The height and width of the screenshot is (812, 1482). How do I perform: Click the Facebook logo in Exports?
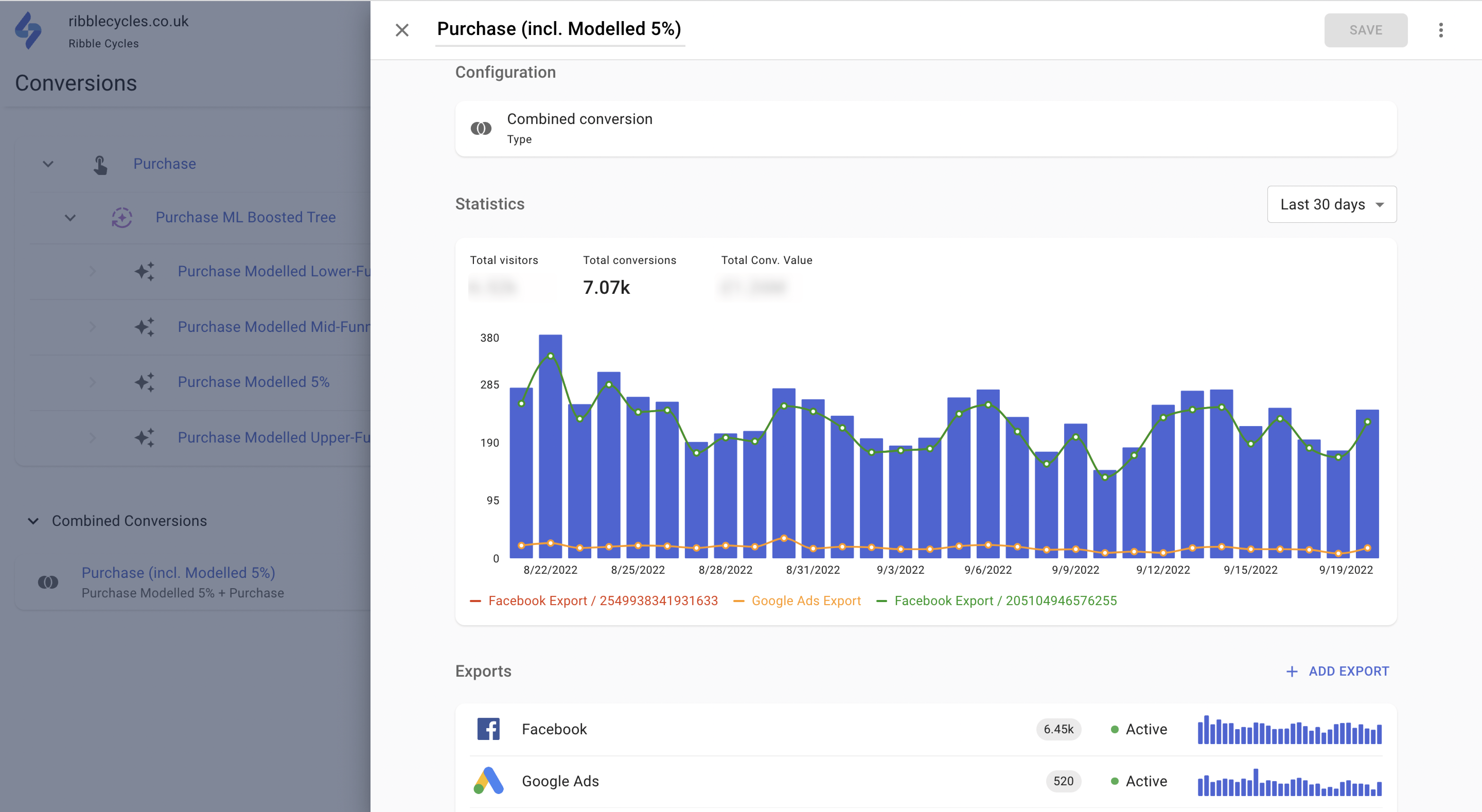(x=488, y=729)
